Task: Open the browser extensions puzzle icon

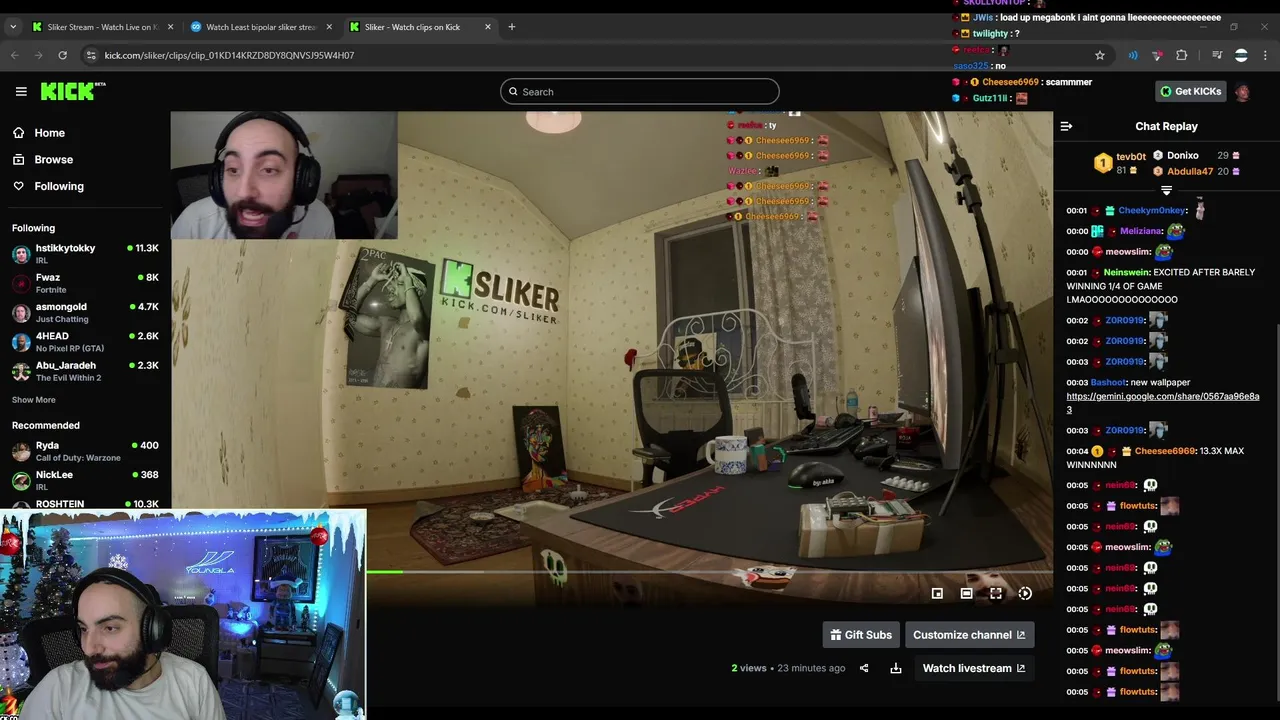Action: tap(1182, 55)
